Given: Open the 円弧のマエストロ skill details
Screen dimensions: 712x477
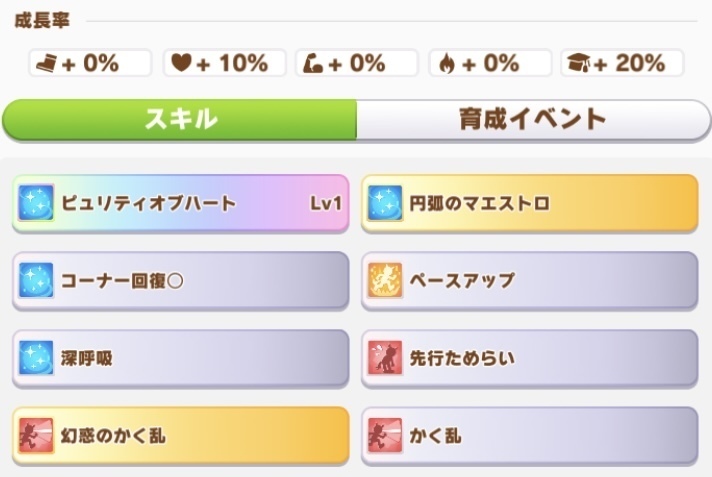Looking at the screenshot, I should point(530,204).
